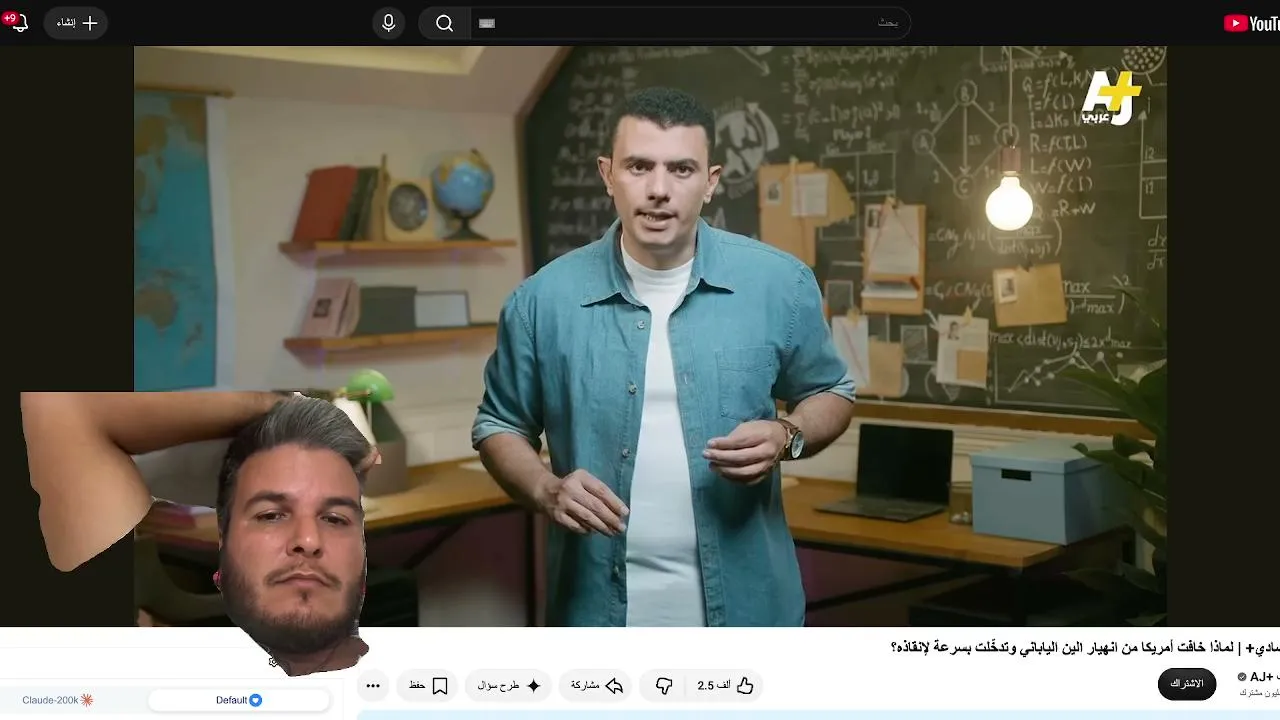This screenshot has width=1280, height=720.
Task: Save the video (حفظ)
Action: (x=428, y=685)
